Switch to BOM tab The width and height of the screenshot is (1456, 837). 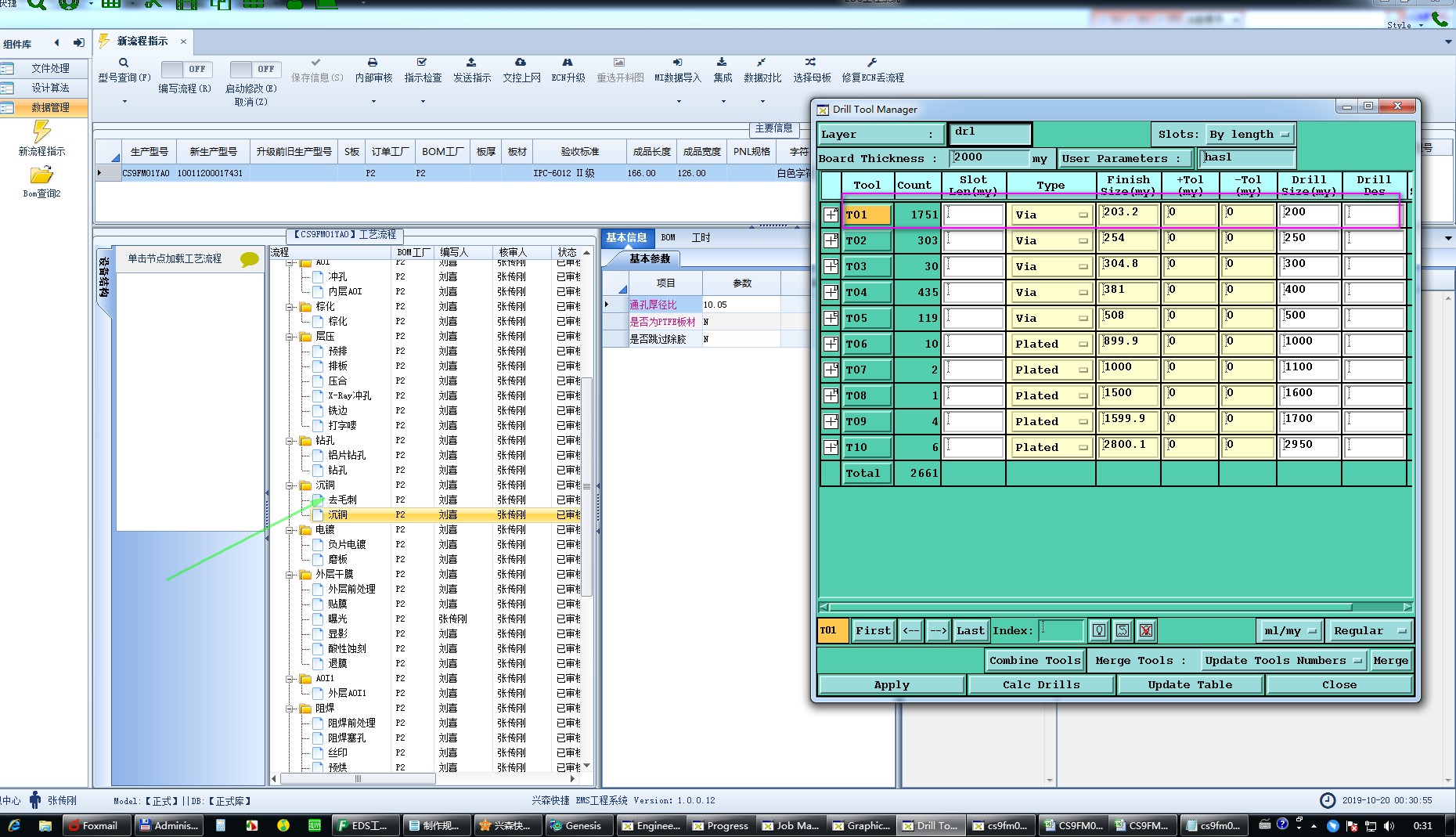click(x=668, y=237)
